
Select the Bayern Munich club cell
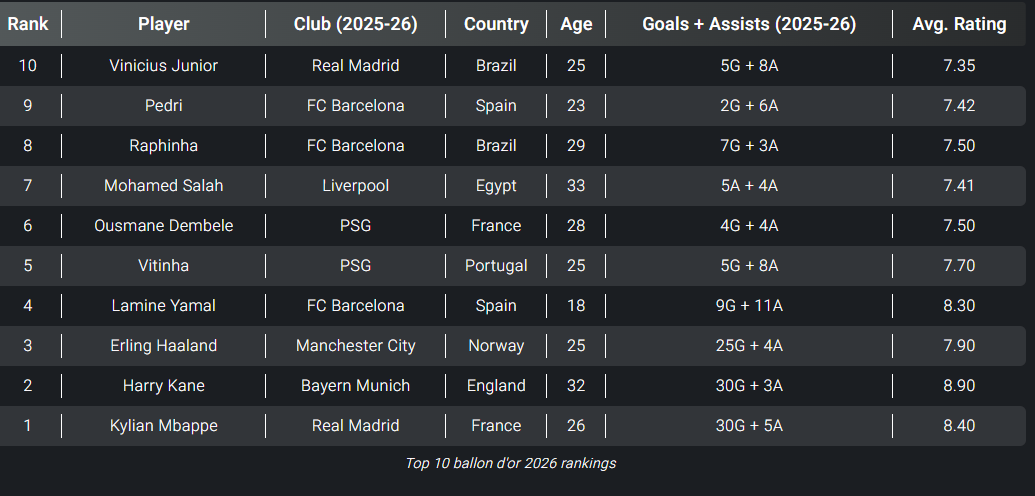(x=355, y=386)
